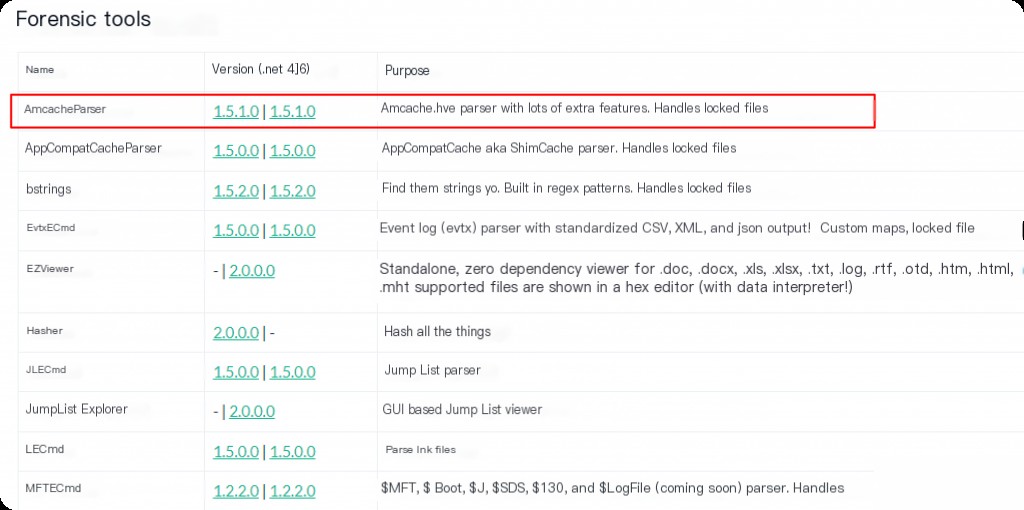The width and height of the screenshot is (1024, 510).
Task: Open EvtxECmd .net 6 version 1.5.0.0 link
Action: pos(293,231)
